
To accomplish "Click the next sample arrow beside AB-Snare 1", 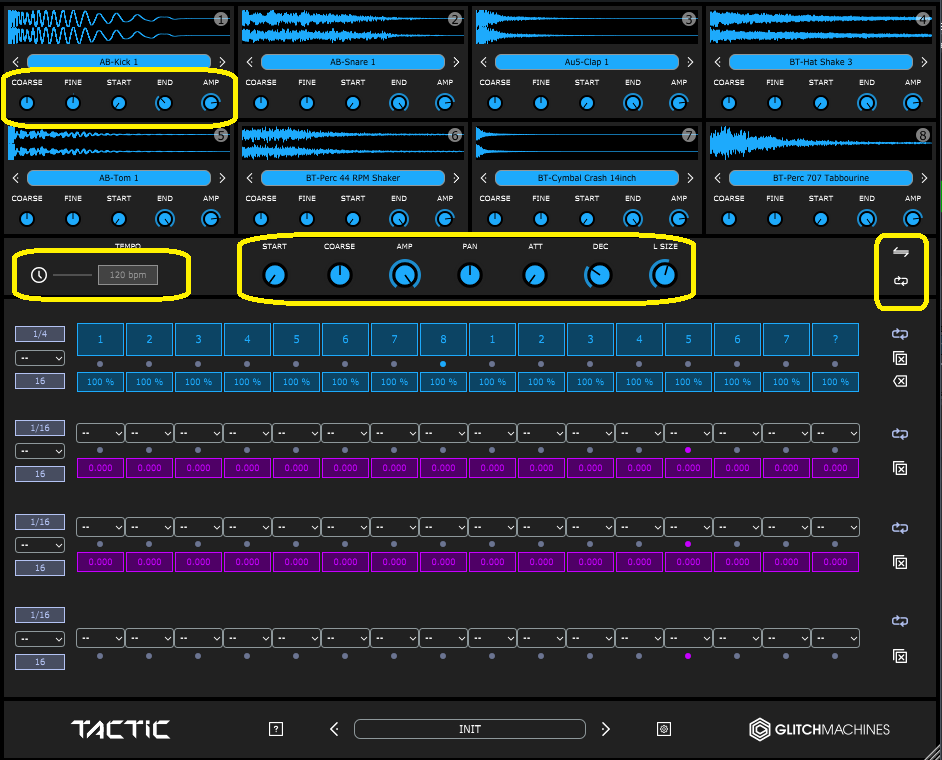I will coord(456,62).
